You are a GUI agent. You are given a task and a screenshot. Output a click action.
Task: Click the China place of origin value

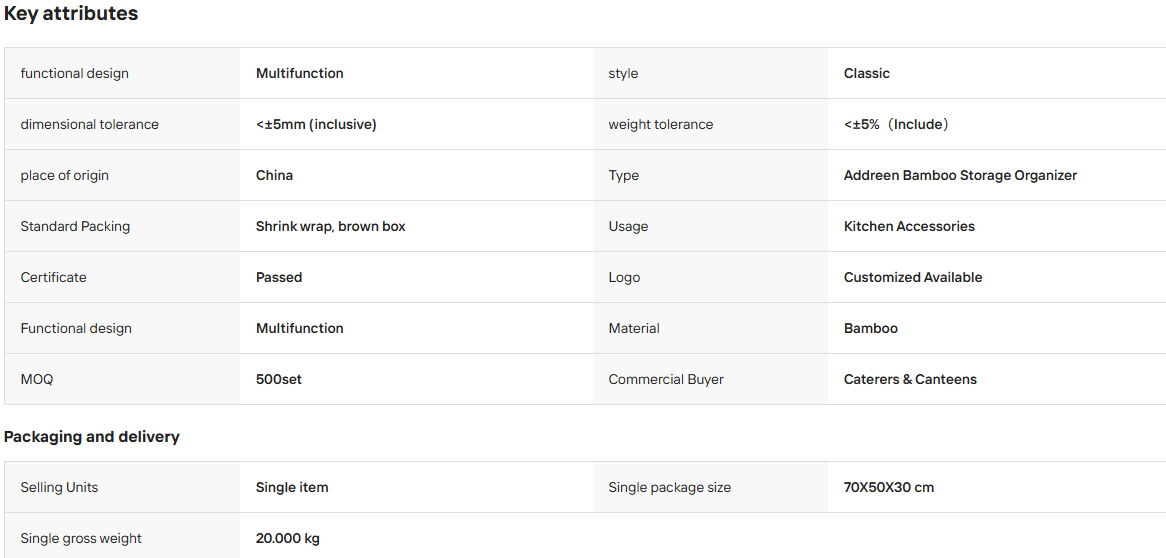tap(274, 176)
